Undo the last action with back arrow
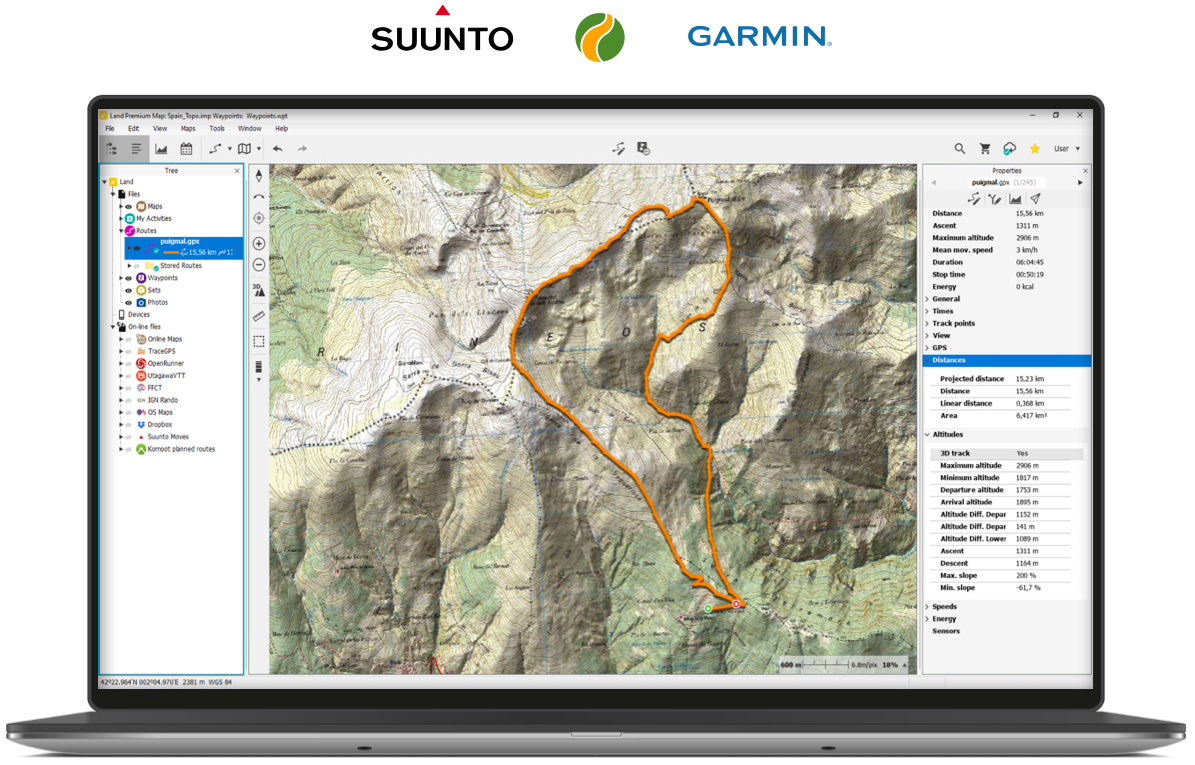The image size is (1195, 765). [278, 149]
